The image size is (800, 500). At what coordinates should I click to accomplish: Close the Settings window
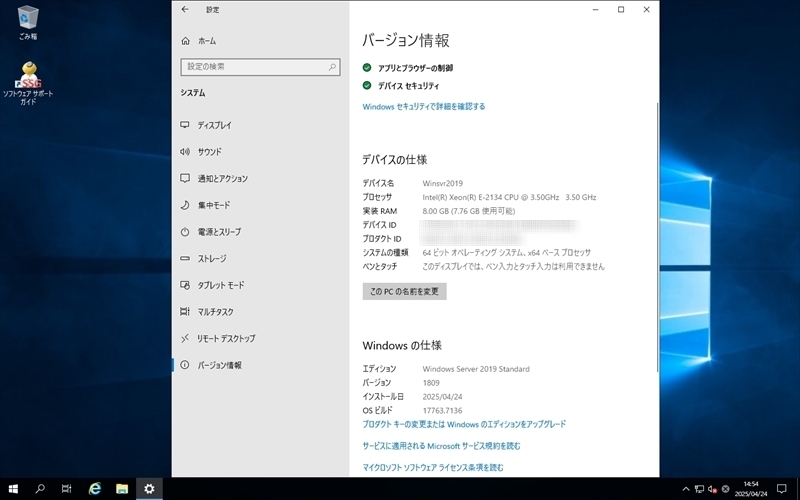coord(646,9)
